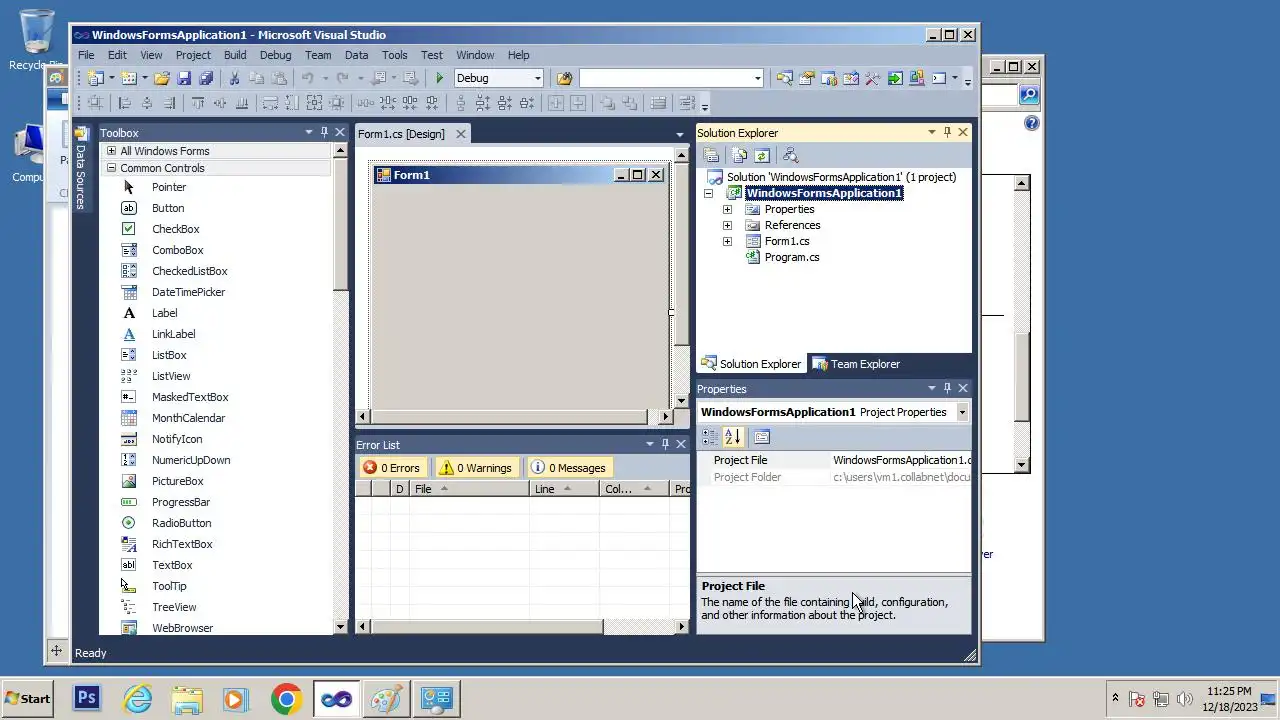The width and height of the screenshot is (1280, 720).
Task: Toggle the 0 Errors filter
Action: tap(391, 467)
